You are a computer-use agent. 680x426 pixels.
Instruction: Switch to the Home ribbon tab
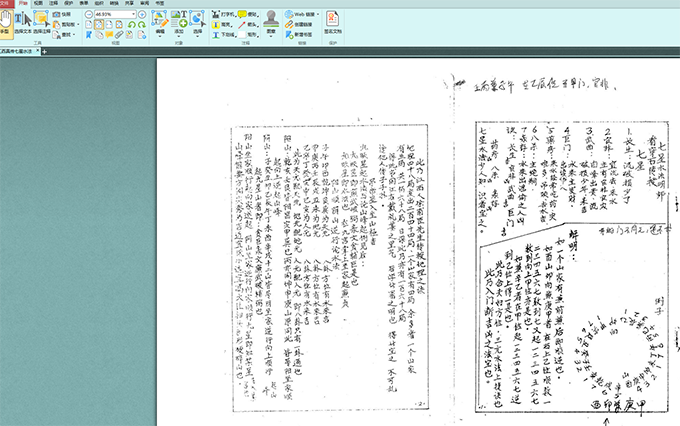[23, 3]
